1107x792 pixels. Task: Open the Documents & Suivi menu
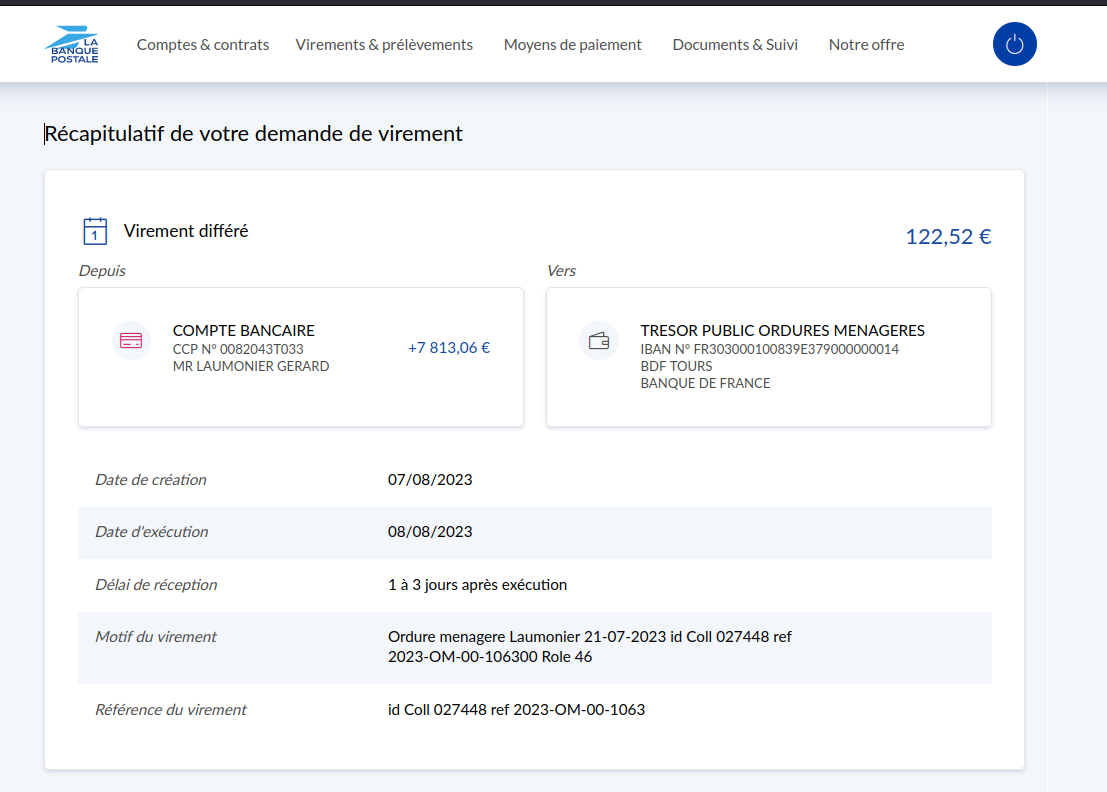pyautogui.click(x=735, y=45)
